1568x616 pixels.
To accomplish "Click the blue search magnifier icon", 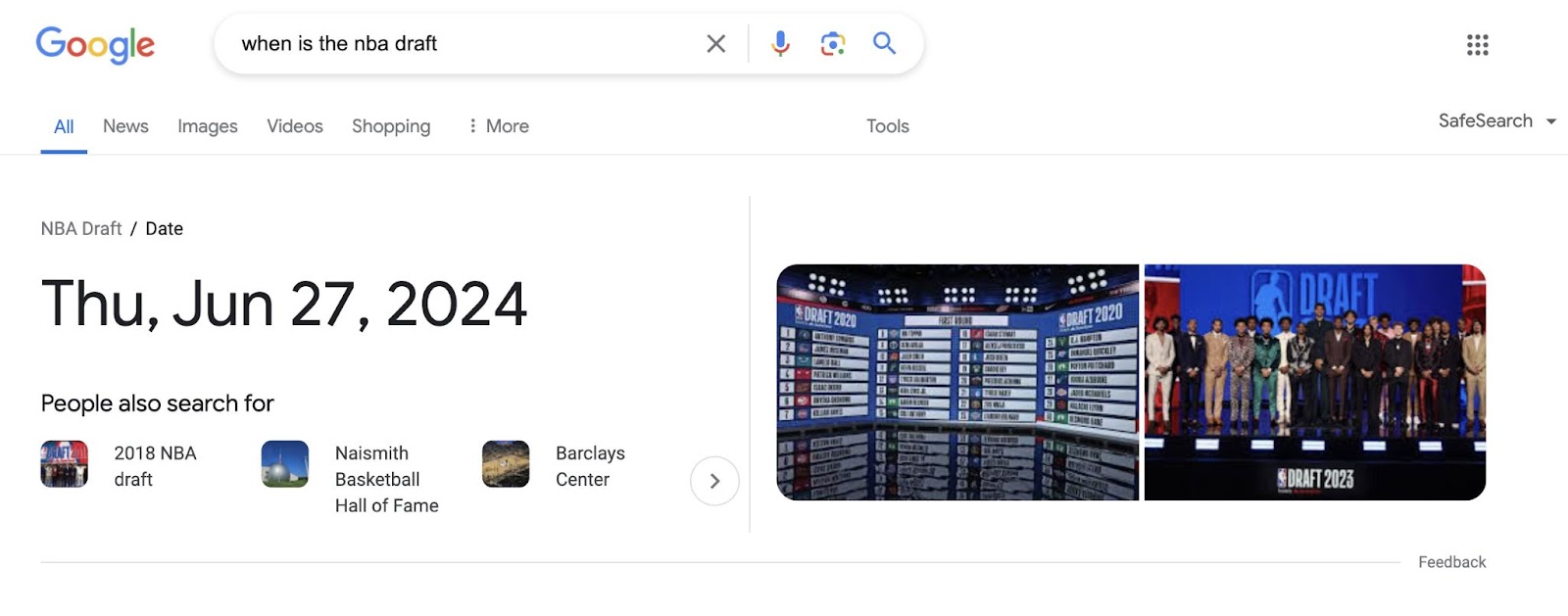I will 884,43.
